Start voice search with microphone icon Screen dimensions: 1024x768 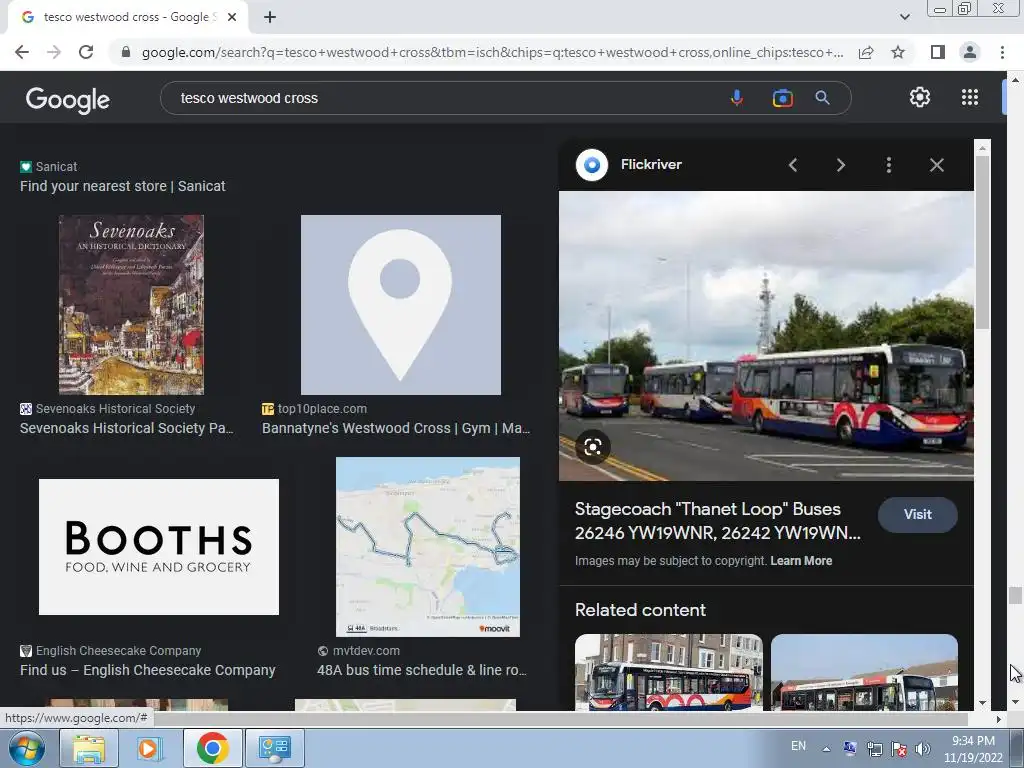pyautogui.click(x=737, y=98)
